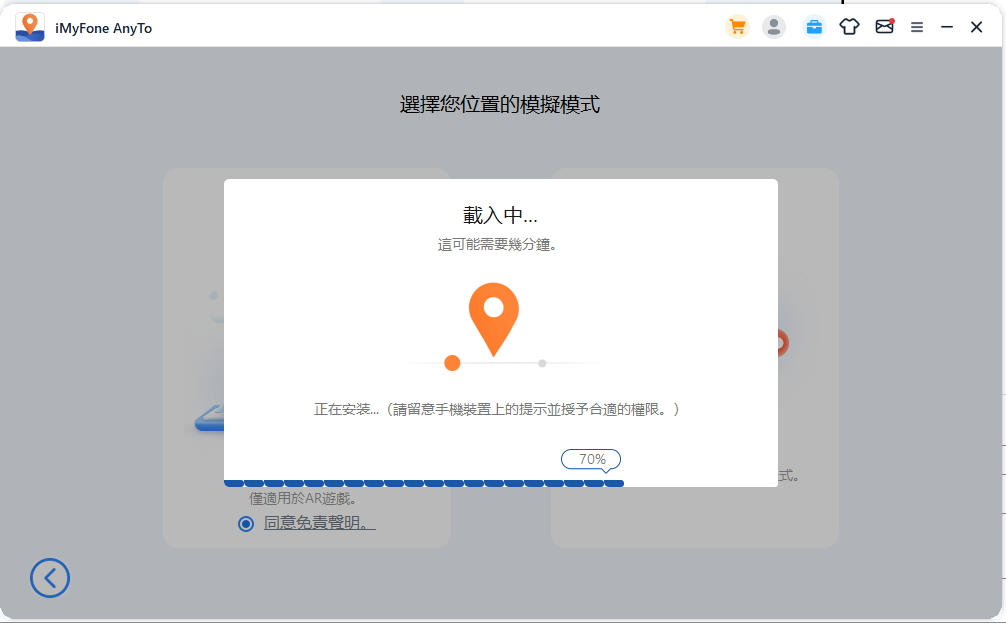Click the 正在安裝 installation status message

pos(496,409)
